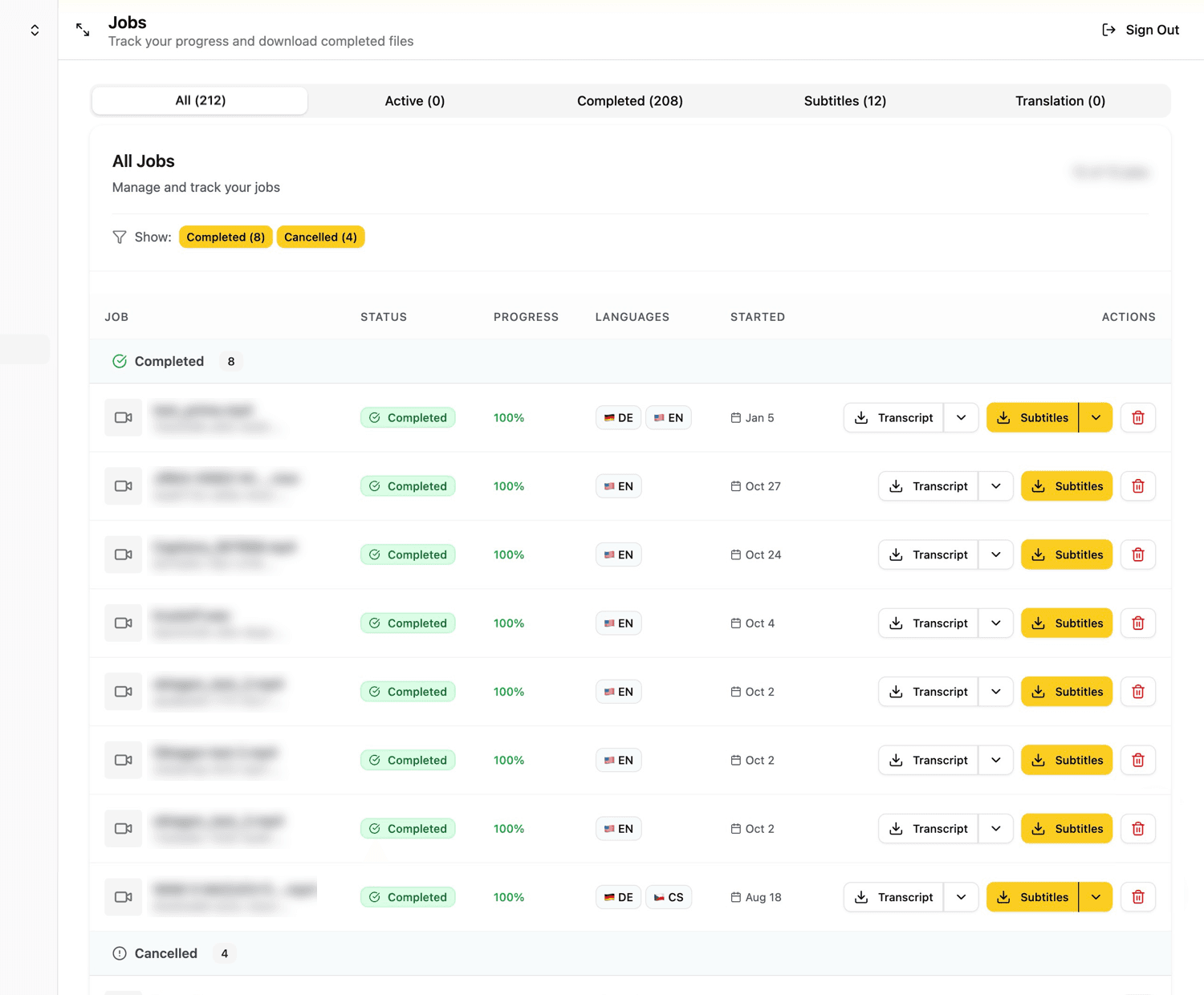Expand the Transcript options on the Oct 4 row
This screenshot has height=995, width=1204.
pyautogui.click(x=995, y=623)
